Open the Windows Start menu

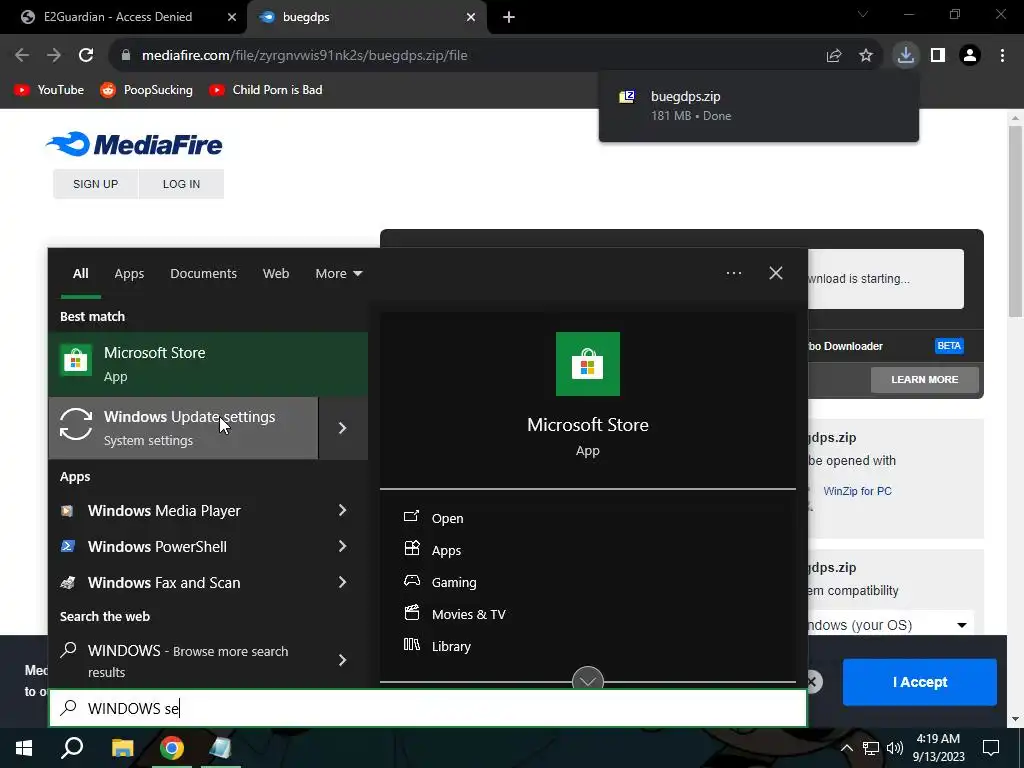24,748
